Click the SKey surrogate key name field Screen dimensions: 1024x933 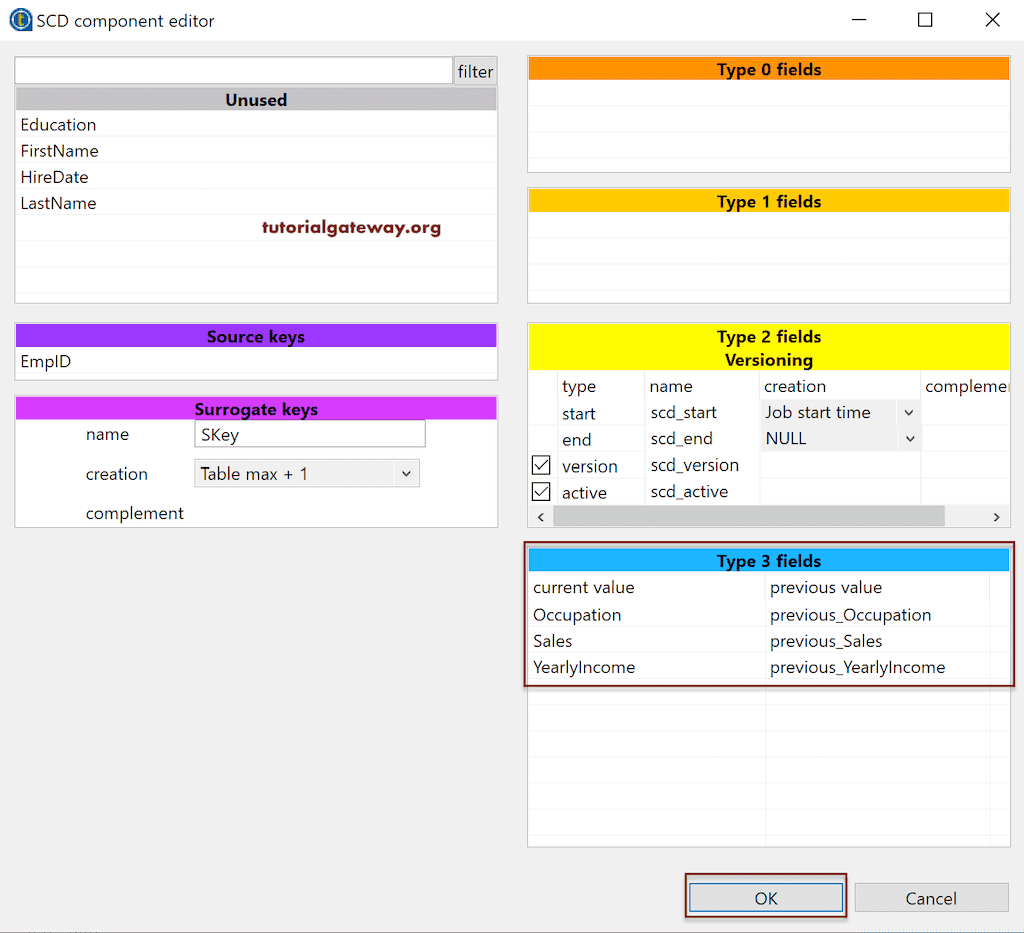point(309,434)
